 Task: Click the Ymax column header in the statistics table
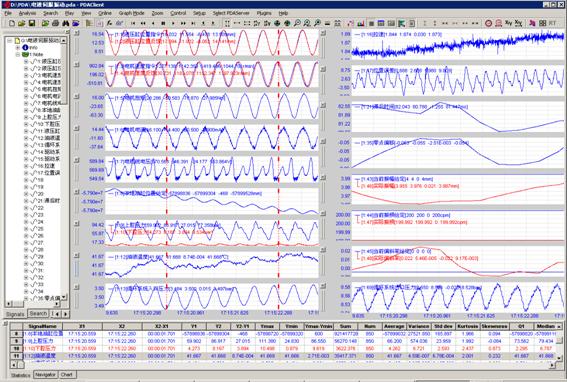[x=267, y=326]
